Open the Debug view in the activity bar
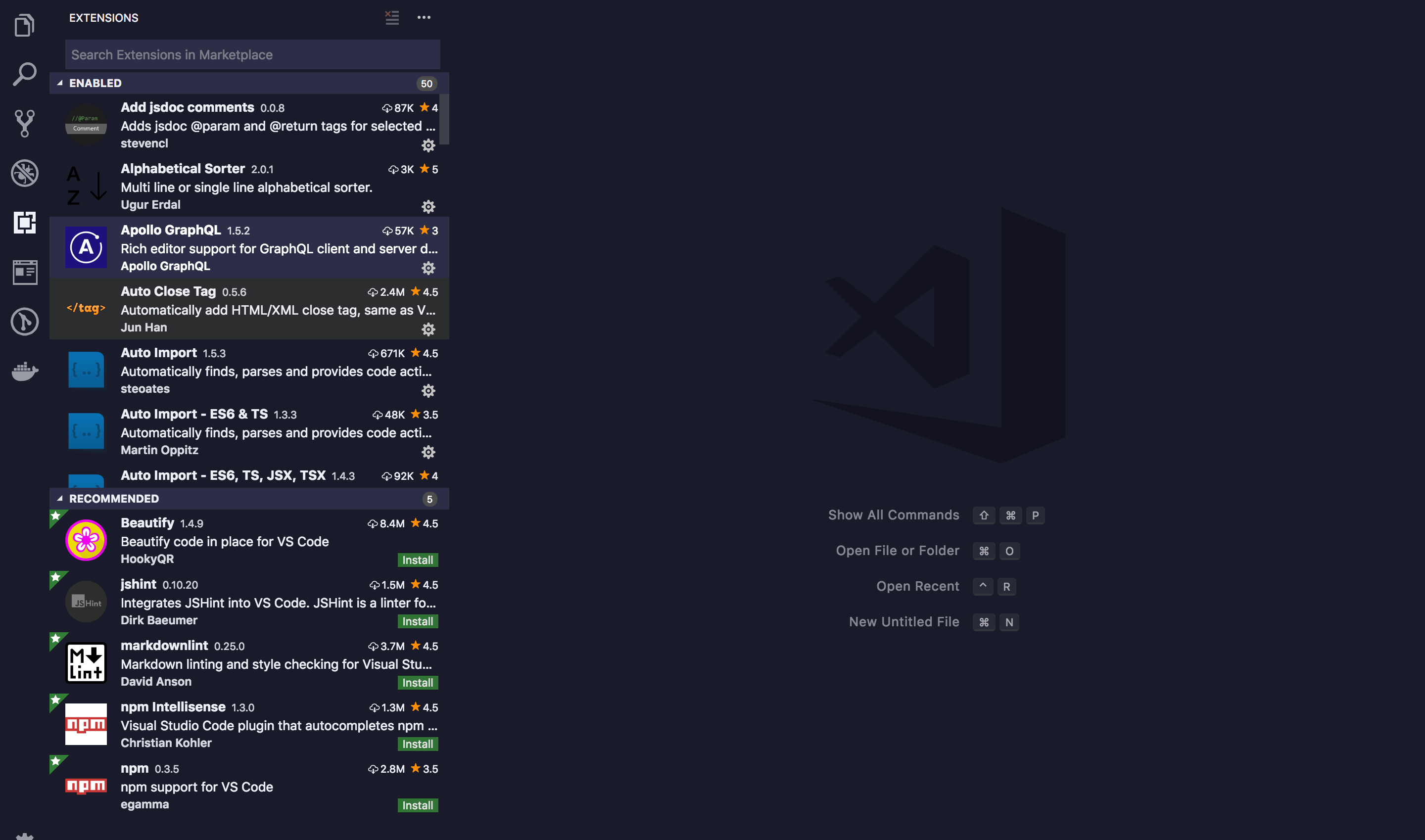The width and height of the screenshot is (1425, 840). (x=24, y=173)
